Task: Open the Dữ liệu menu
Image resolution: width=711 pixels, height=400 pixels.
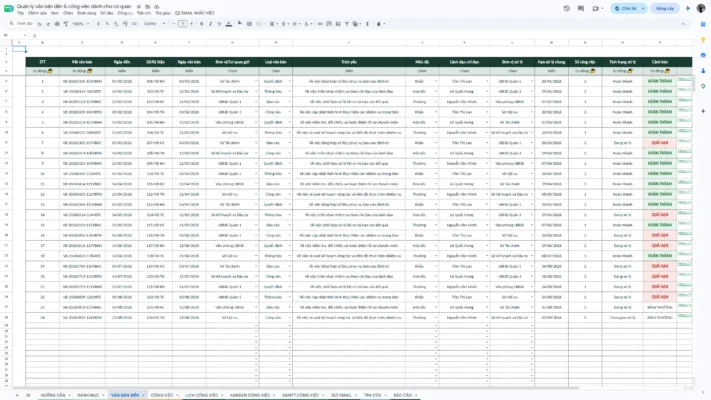Action: [107, 13]
